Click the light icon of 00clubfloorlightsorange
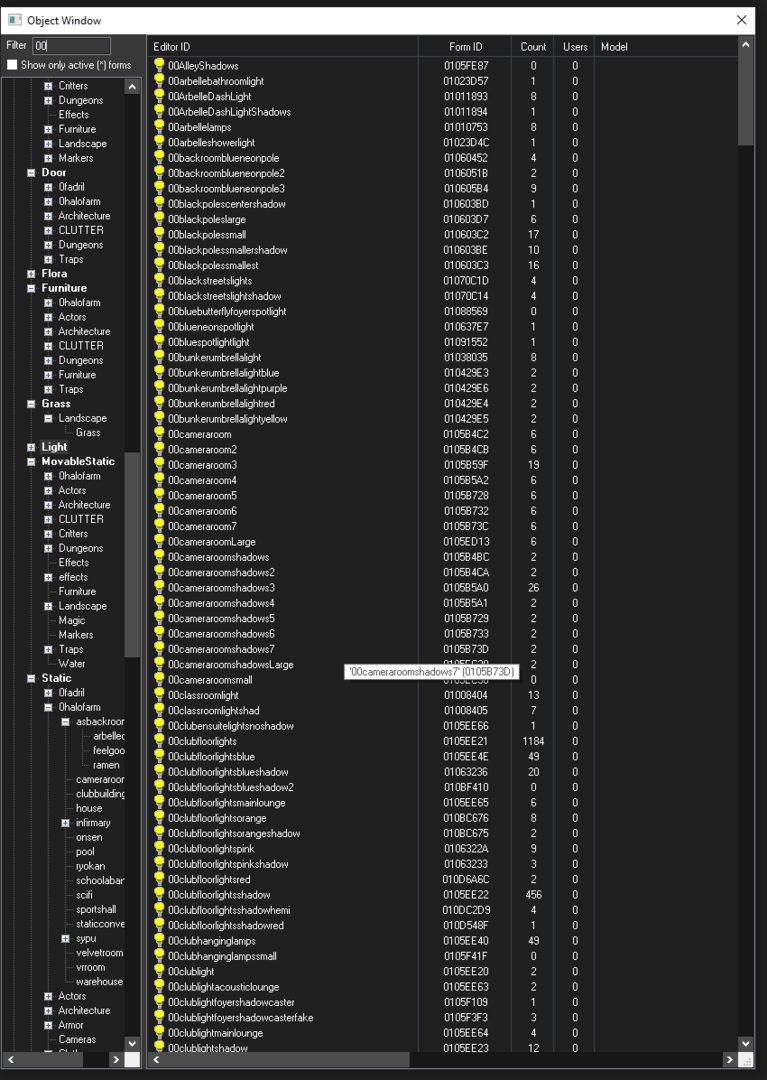 coord(159,818)
